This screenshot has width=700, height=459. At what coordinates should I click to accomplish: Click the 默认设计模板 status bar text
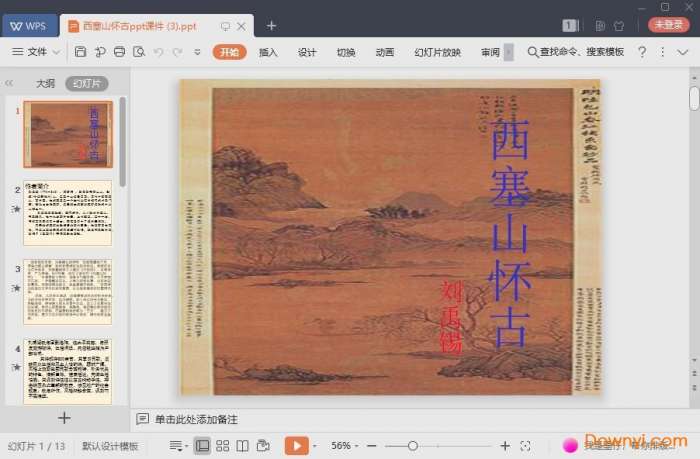(110, 446)
